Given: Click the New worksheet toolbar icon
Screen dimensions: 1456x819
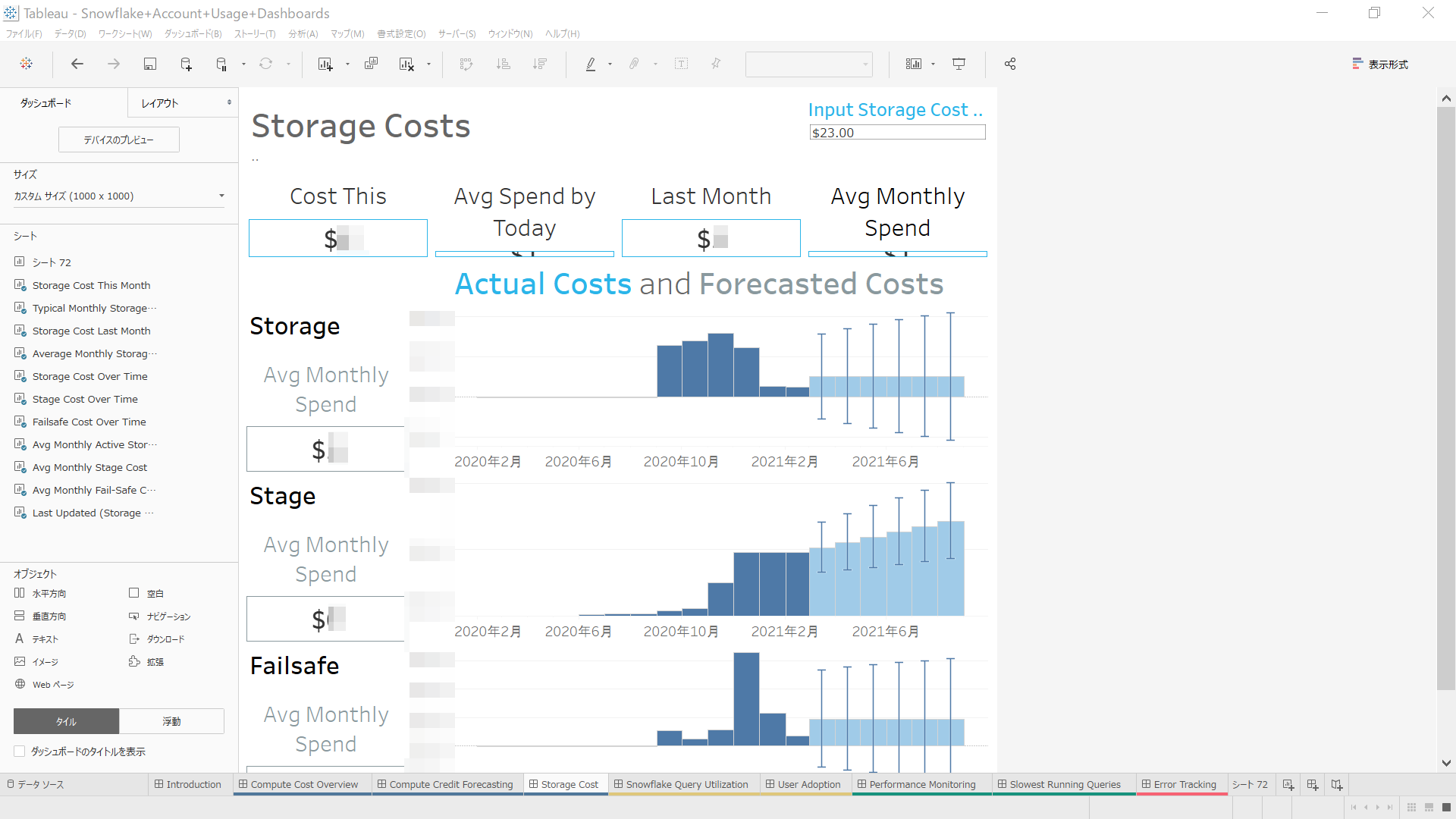Looking at the screenshot, I should click(325, 64).
